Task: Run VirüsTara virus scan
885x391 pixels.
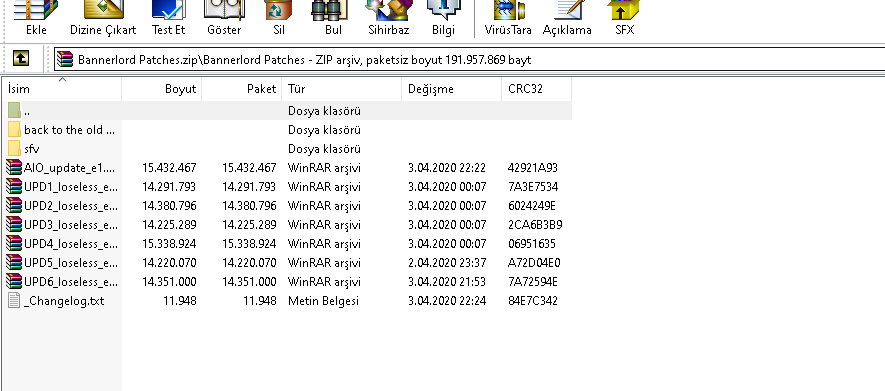Action: click(508, 17)
